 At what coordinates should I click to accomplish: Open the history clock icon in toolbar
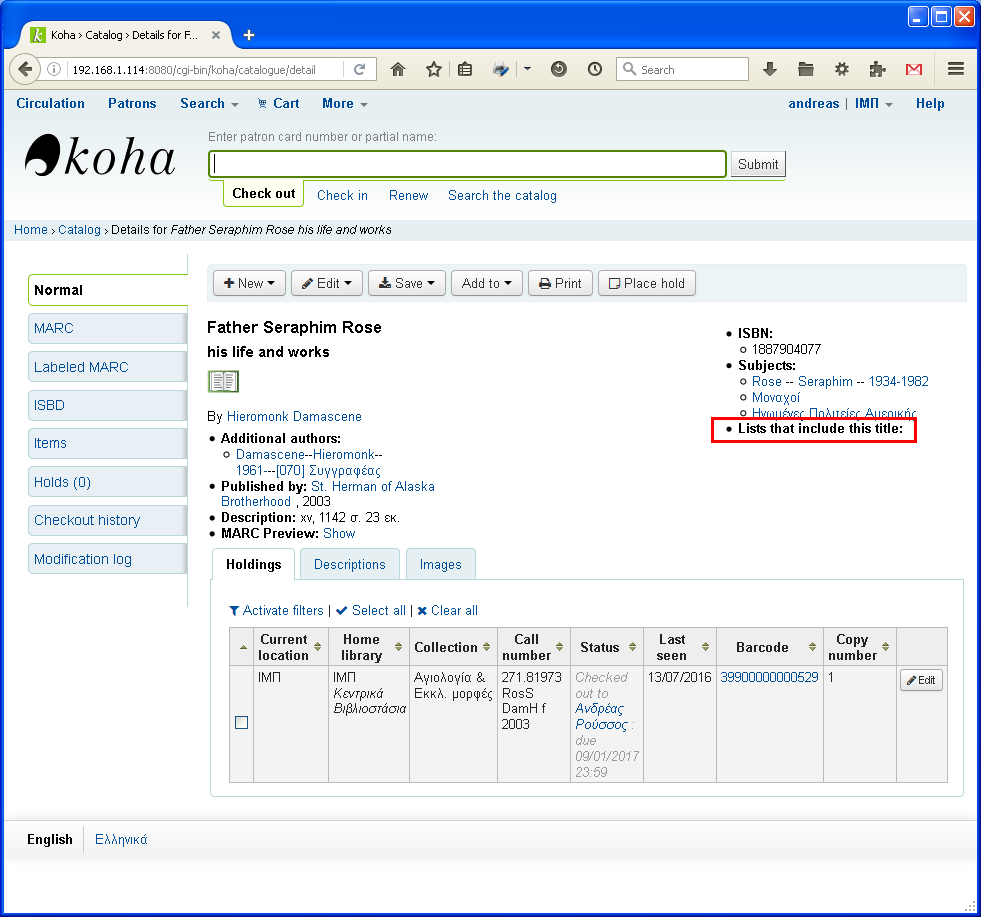coord(595,70)
